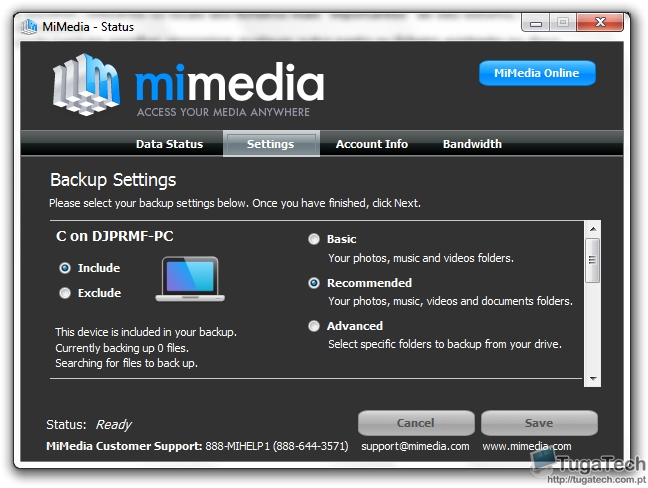Click the 'Backup Settings' heading
Image resolution: width=648 pixels, height=488 pixels.
[x=113, y=180]
